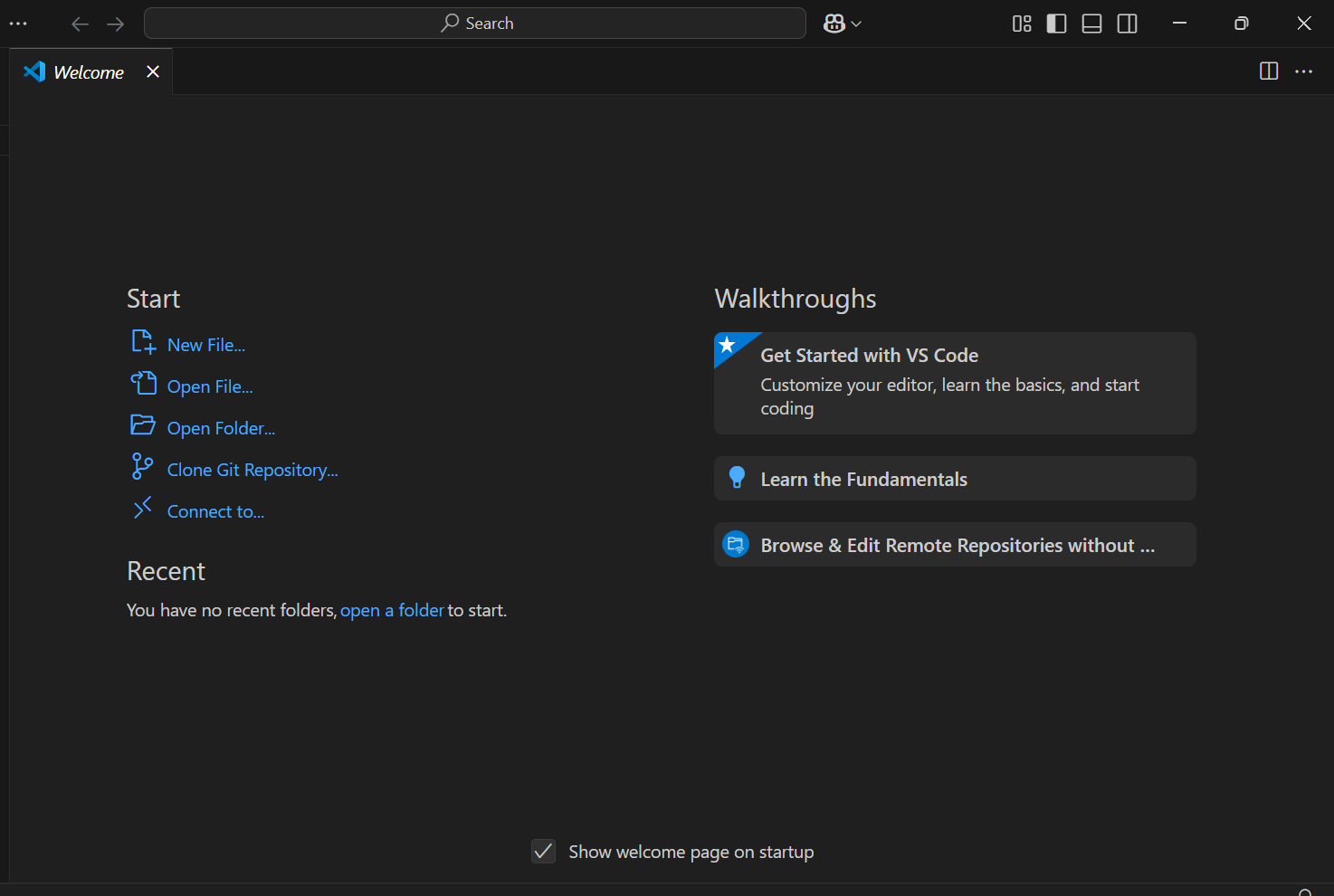Toggle the secondary side bar
Image resolution: width=1334 pixels, height=896 pixels.
[1127, 24]
